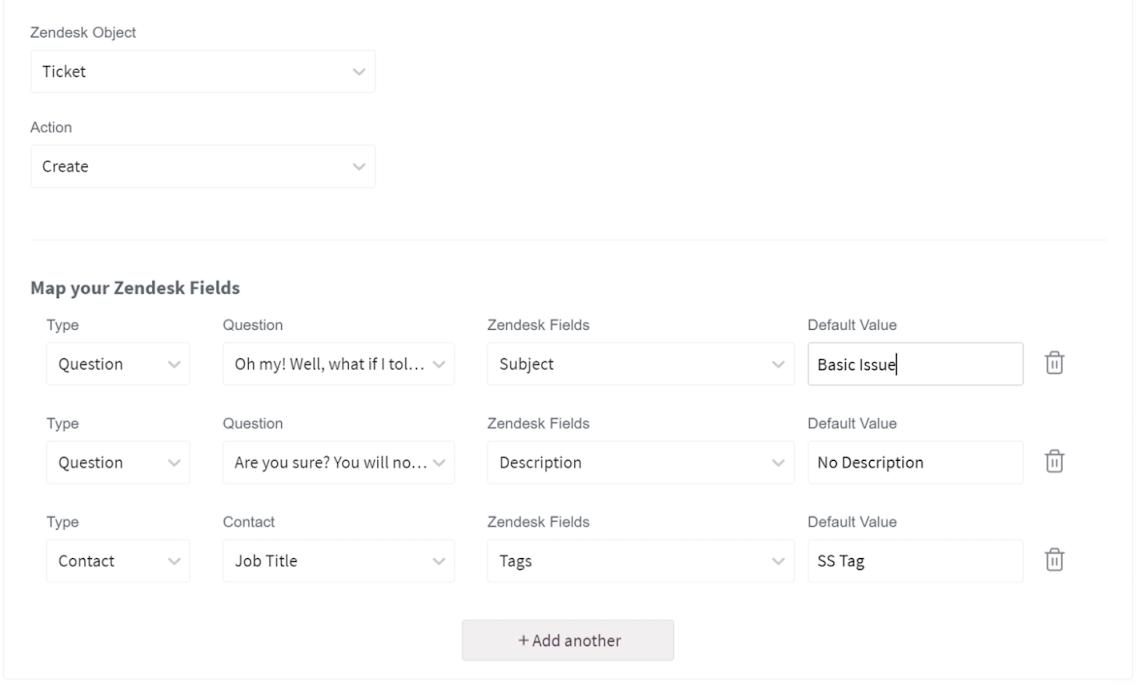Viewport: 1137px width, 686px height.
Task: Delete the Subject field mapping row
Action: [x=1054, y=364]
